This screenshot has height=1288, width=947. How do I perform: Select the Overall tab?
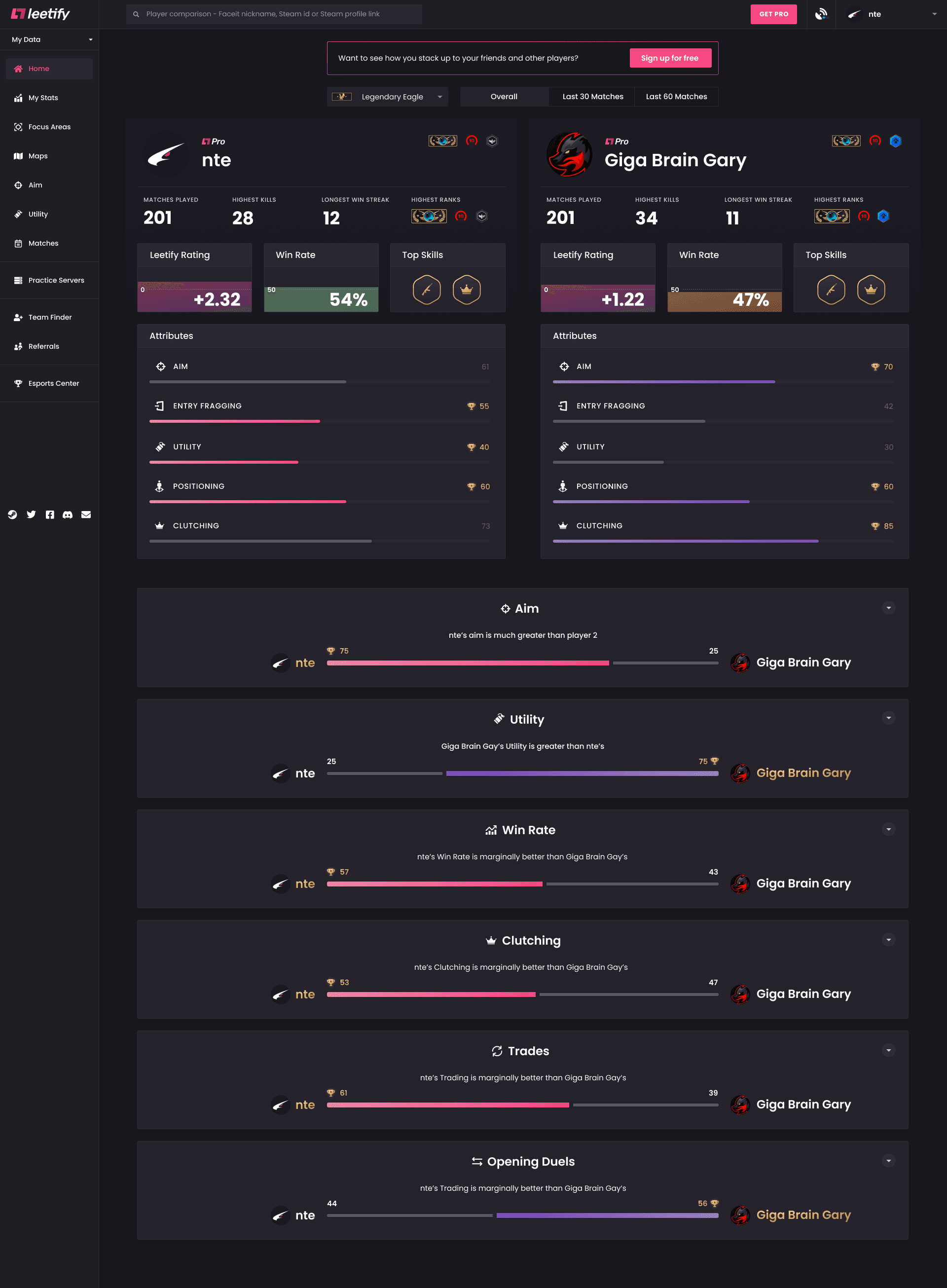(504, 96)
